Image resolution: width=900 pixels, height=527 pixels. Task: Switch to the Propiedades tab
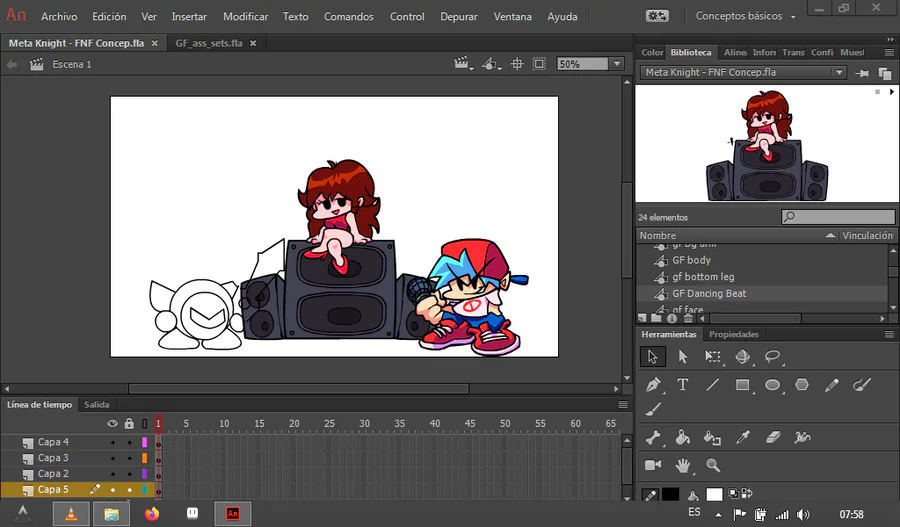734,334
